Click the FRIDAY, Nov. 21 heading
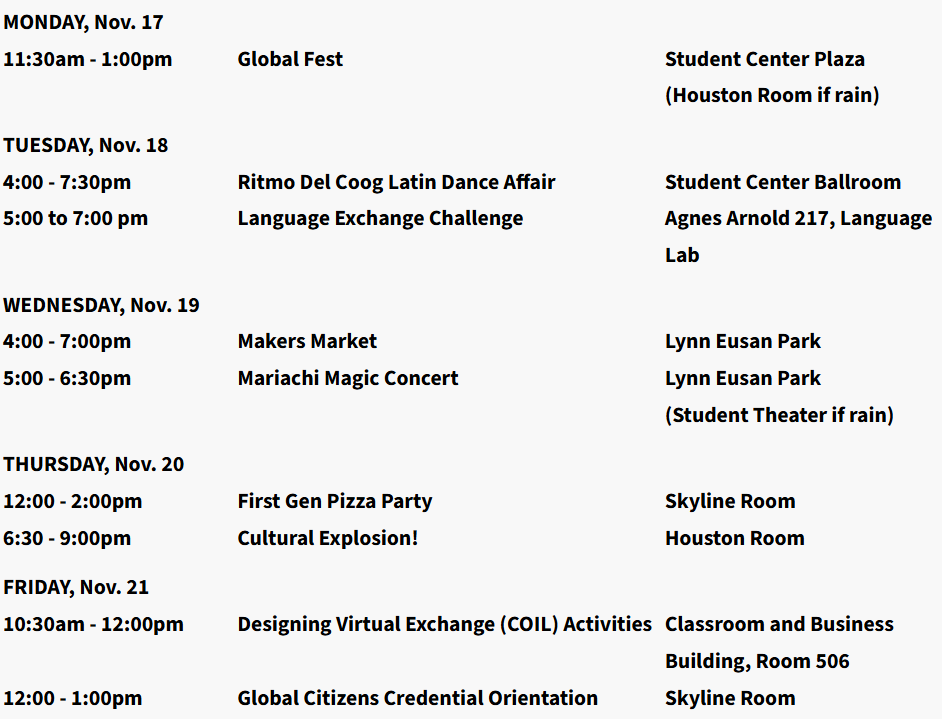 76,587
